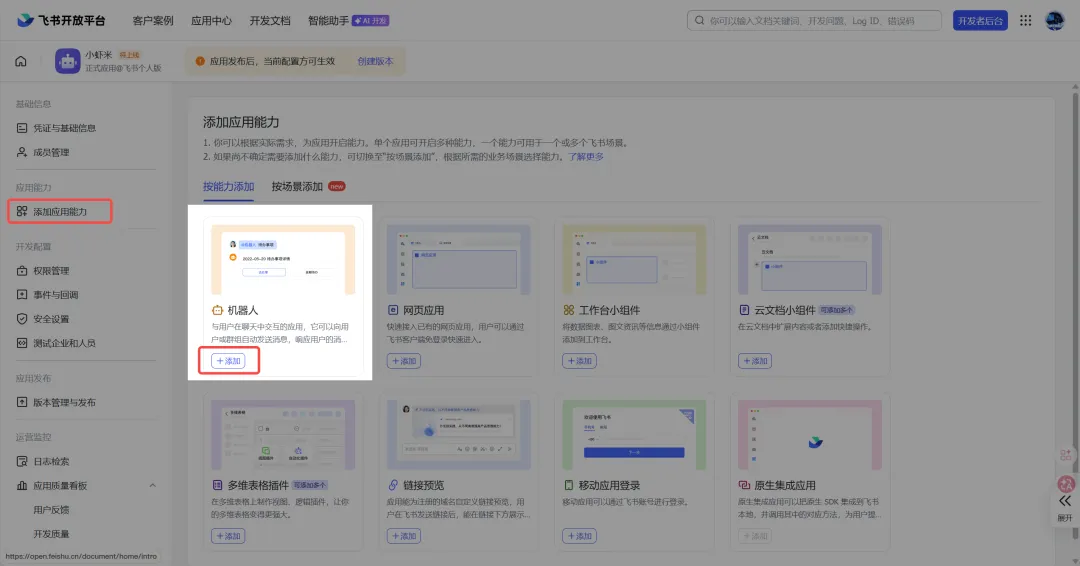The height and width of the screenshot is (566, 1080).
Task: Click the 机器人 robot icon
Action: tap(217, 311)
